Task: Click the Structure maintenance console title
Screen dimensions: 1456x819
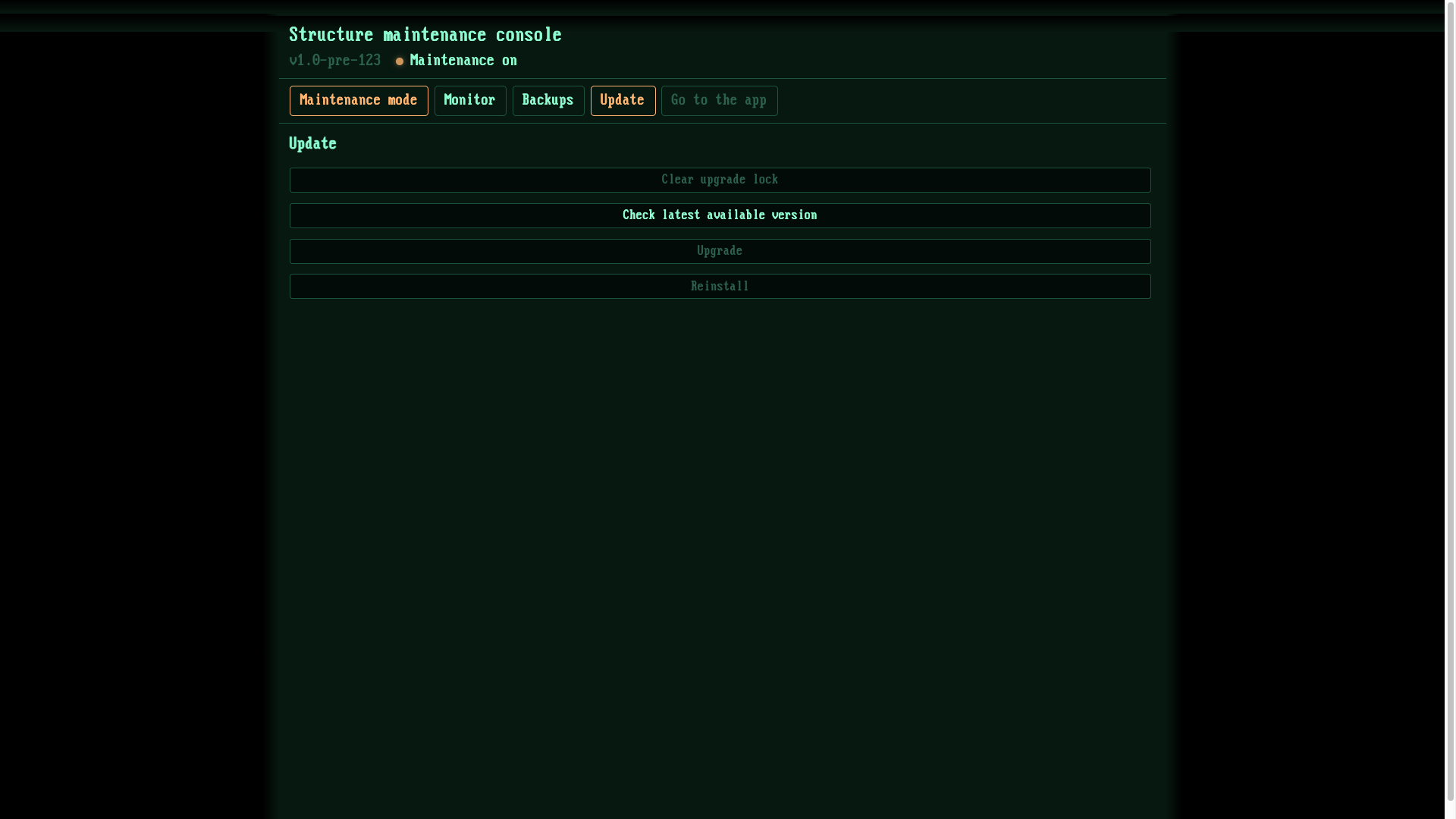Action: coord(425,34)
